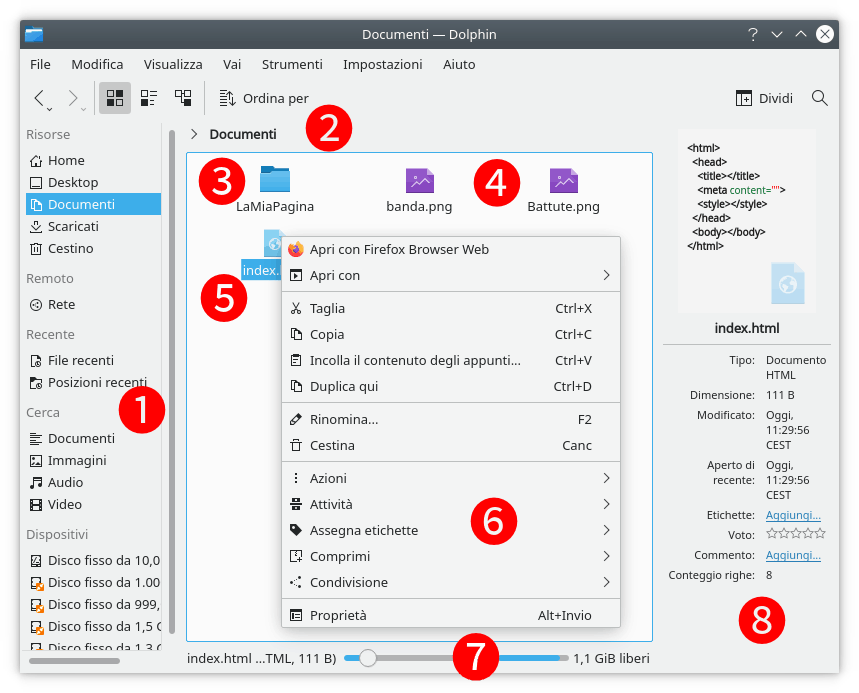The height and width of the screenshot is (693, 859).
Task: Go back using the back arrow
Action: point(40,98)
